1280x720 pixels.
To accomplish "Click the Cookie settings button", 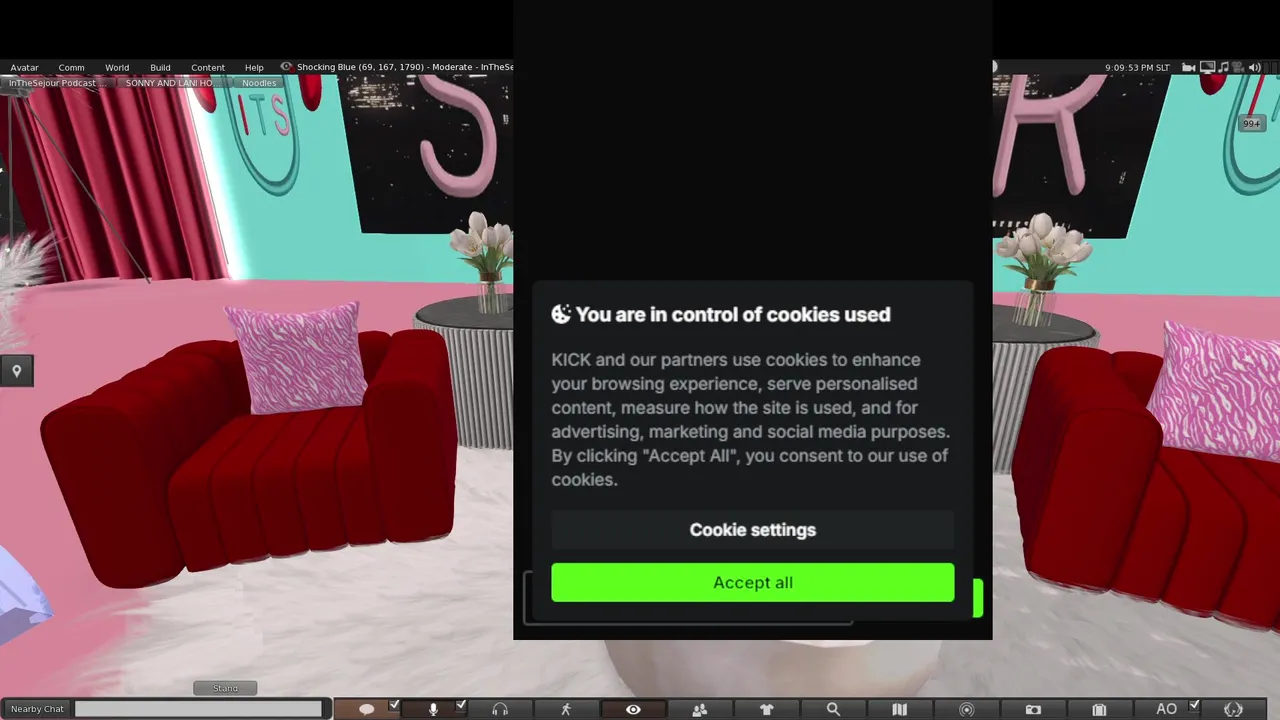I will (x=752, y=530).
